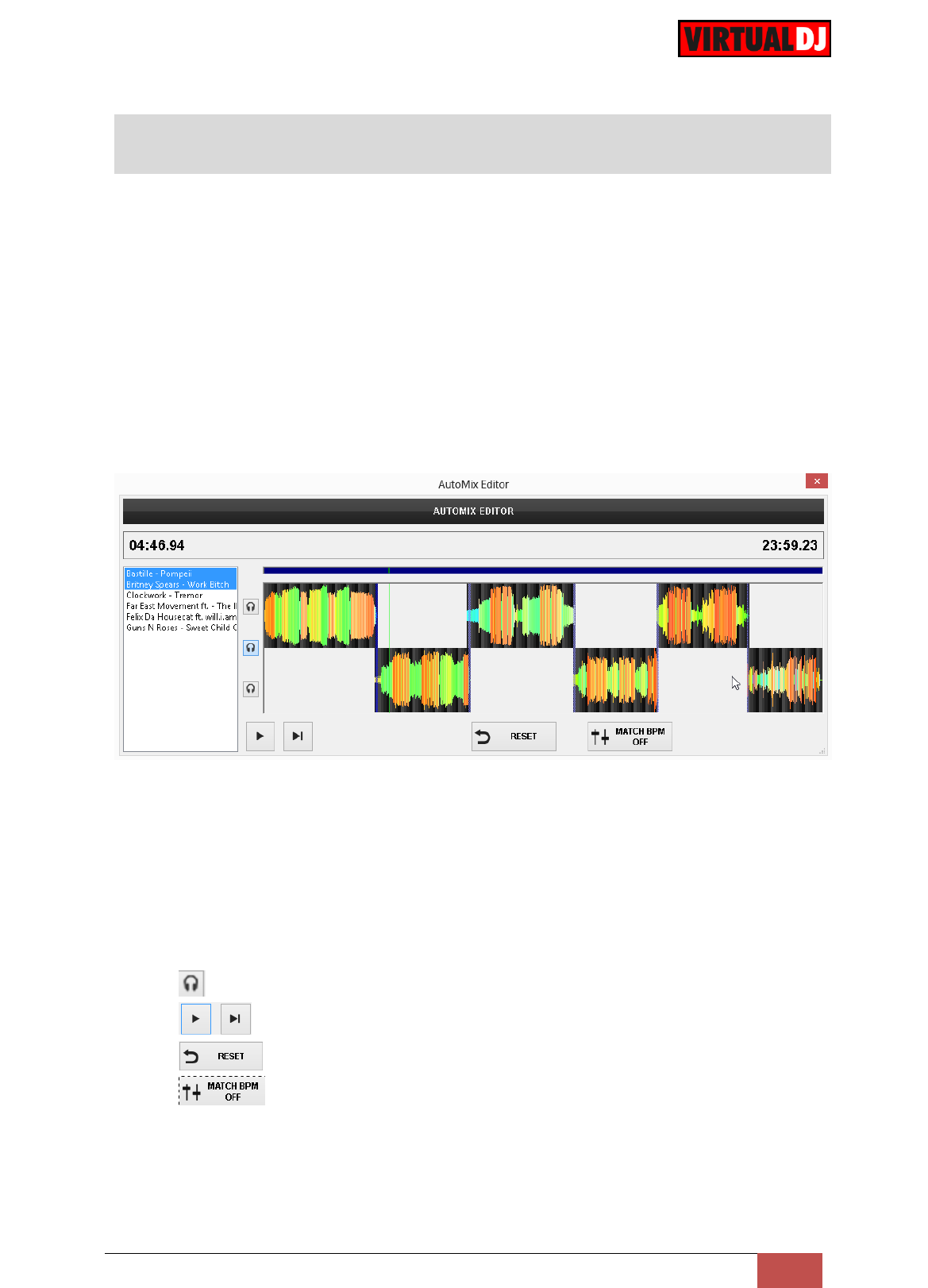Click second waveform block on lower row
This screenshot has width=928, height=1288.
616,680
